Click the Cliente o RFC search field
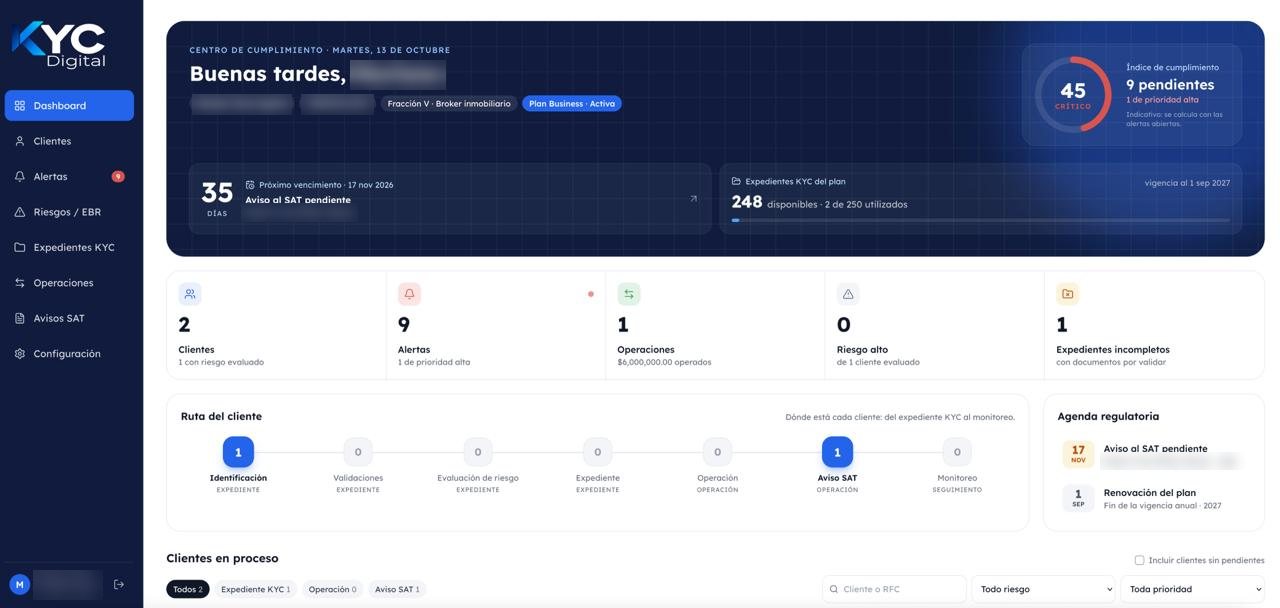The width and height of the screenshot is (1280, 608). (894, 589)
